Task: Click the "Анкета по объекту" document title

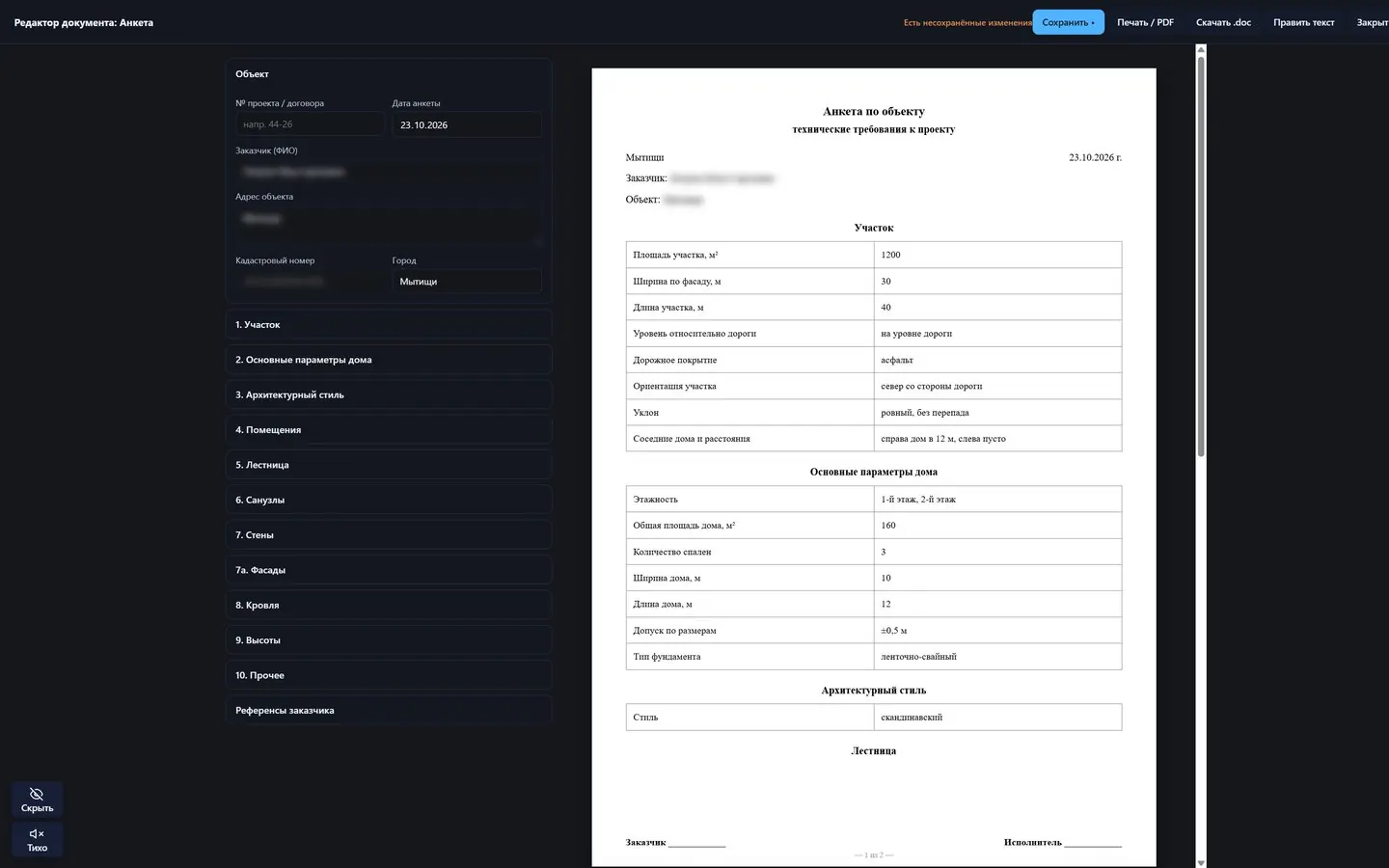Action: coord(874,112)
